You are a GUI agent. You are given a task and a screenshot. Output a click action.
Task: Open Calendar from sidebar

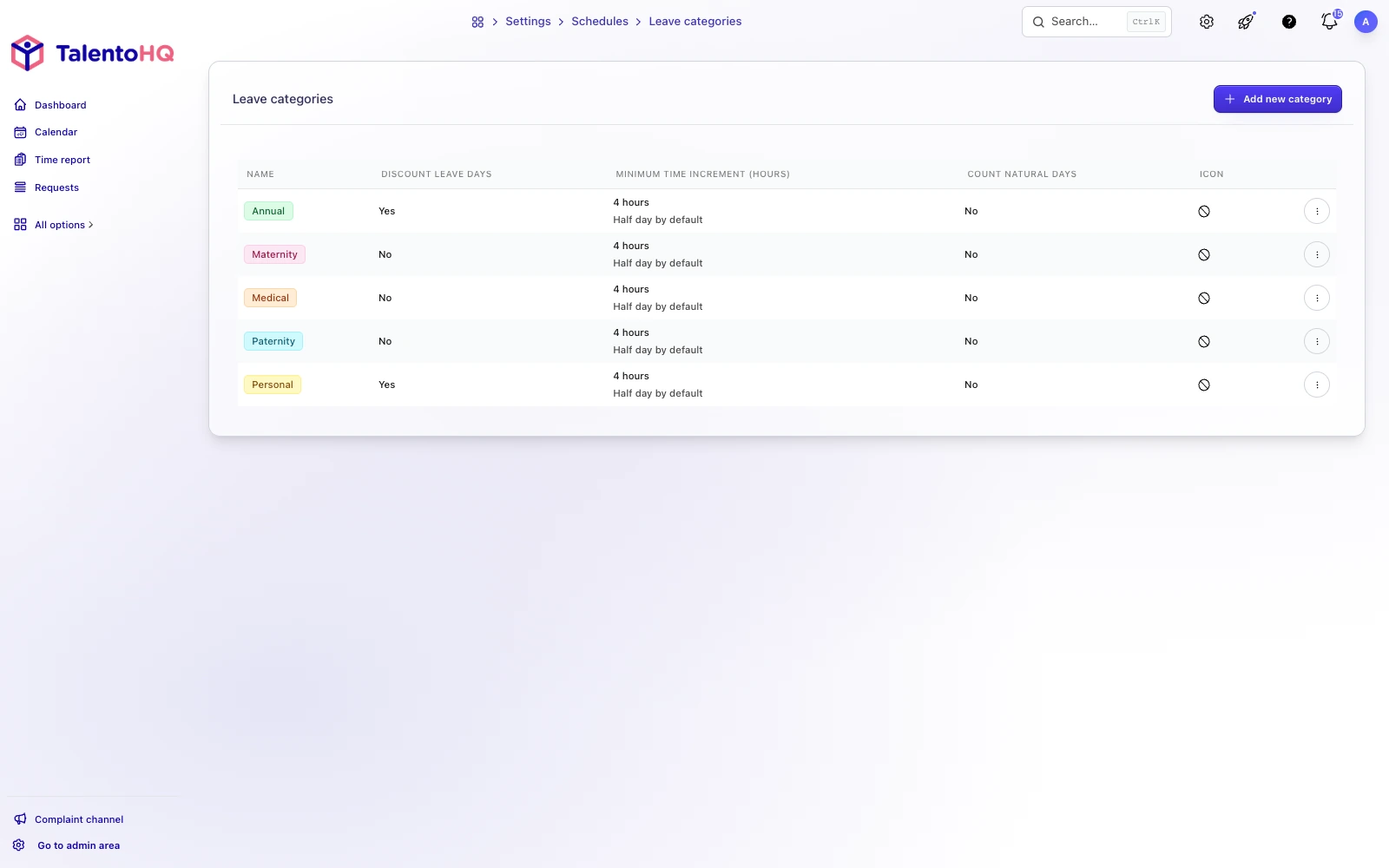[x=56, y=132]
